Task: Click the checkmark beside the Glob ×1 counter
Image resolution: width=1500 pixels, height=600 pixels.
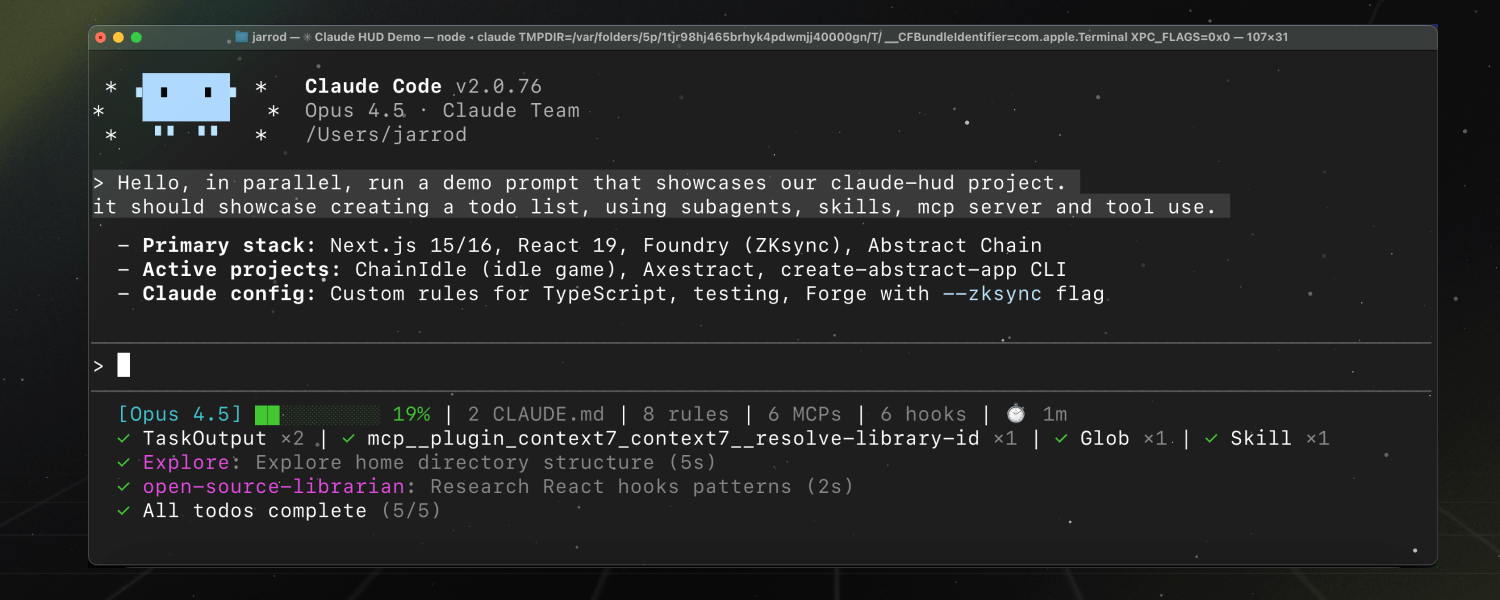Action: tap(1062, 438)
